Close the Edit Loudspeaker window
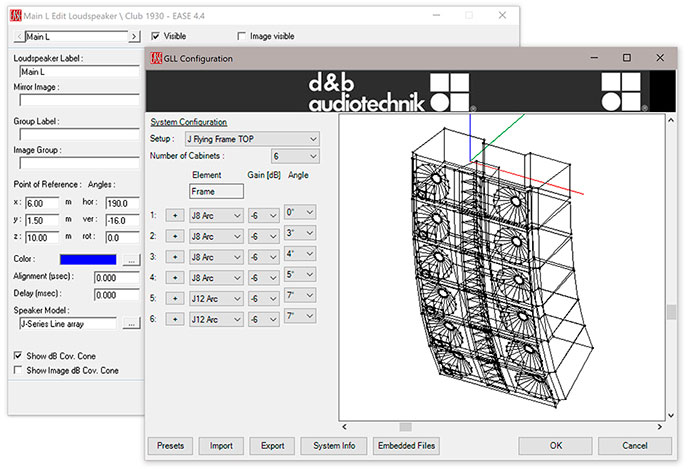The height and width of the screenshot is (469, 690). (x=502, y=15)
